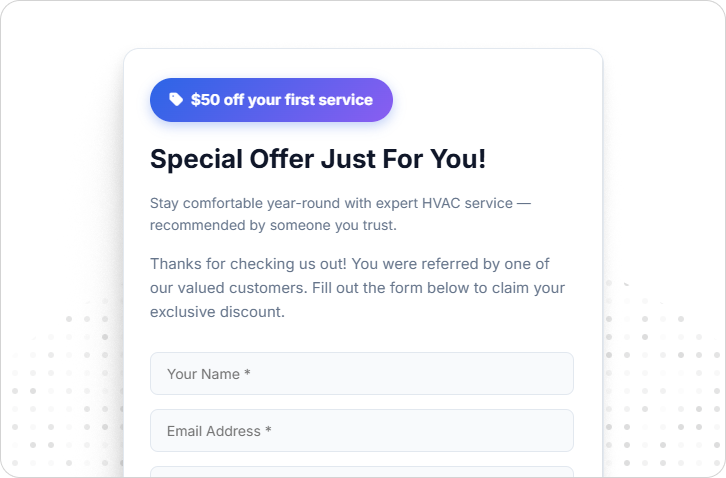The image size is (726, 478).
Task: Select the partially visible third form field
Action: click(361, 471)
